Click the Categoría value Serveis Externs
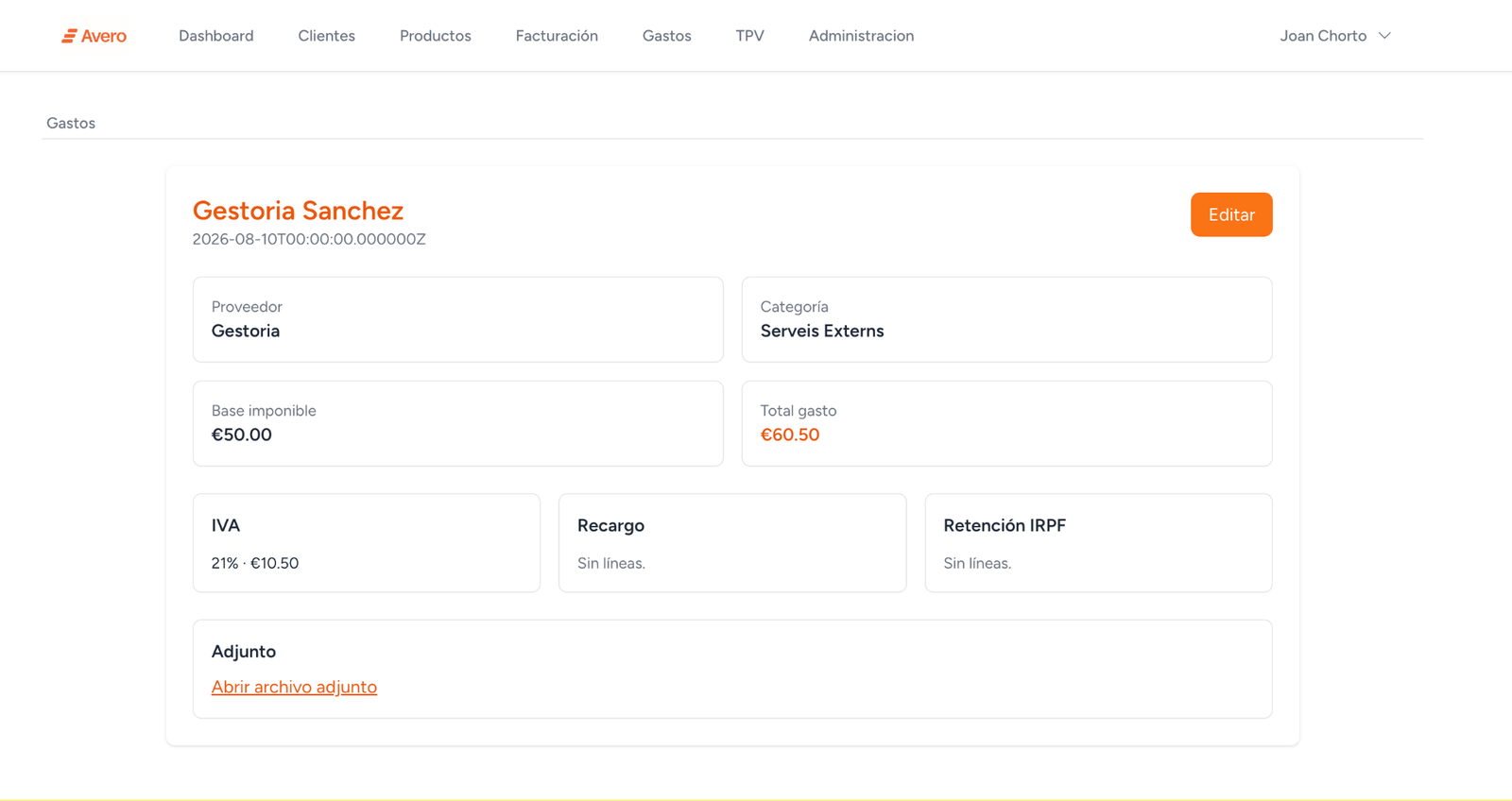 point(822,331)
